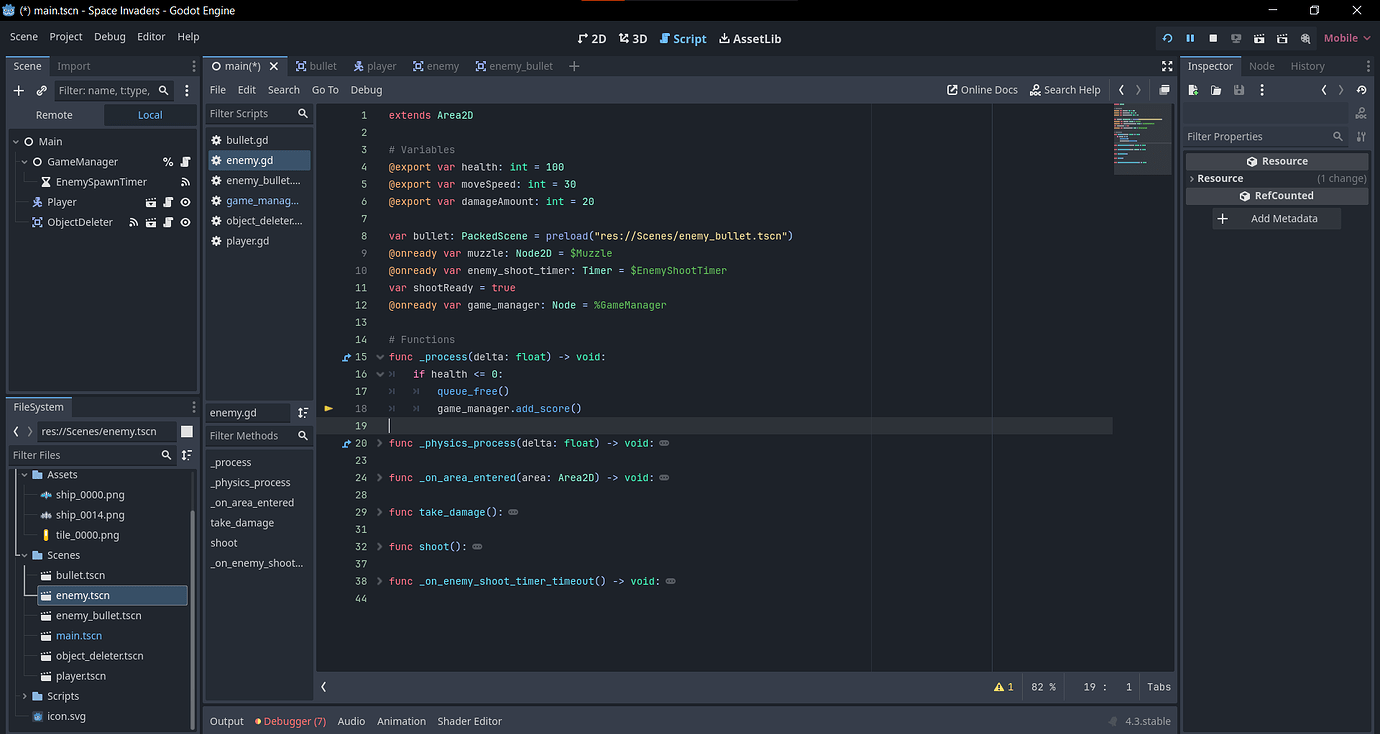1380x734 pixels.
Task: Open the script editor Go To menu
Action: [x=325, y=90]
